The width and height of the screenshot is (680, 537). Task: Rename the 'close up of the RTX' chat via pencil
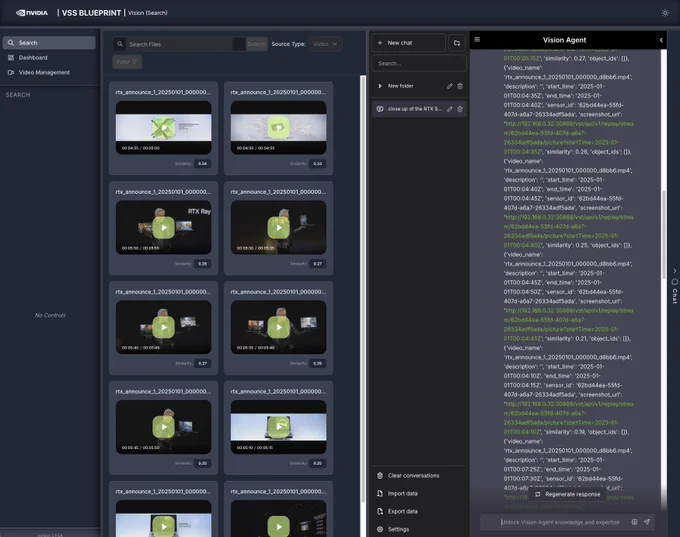pos(450,109)
